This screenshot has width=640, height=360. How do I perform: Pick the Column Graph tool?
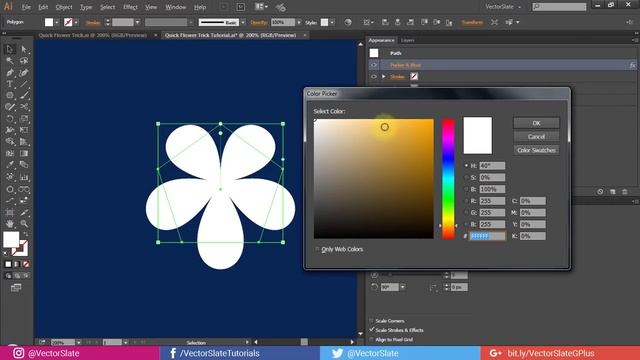pos(24,177)
